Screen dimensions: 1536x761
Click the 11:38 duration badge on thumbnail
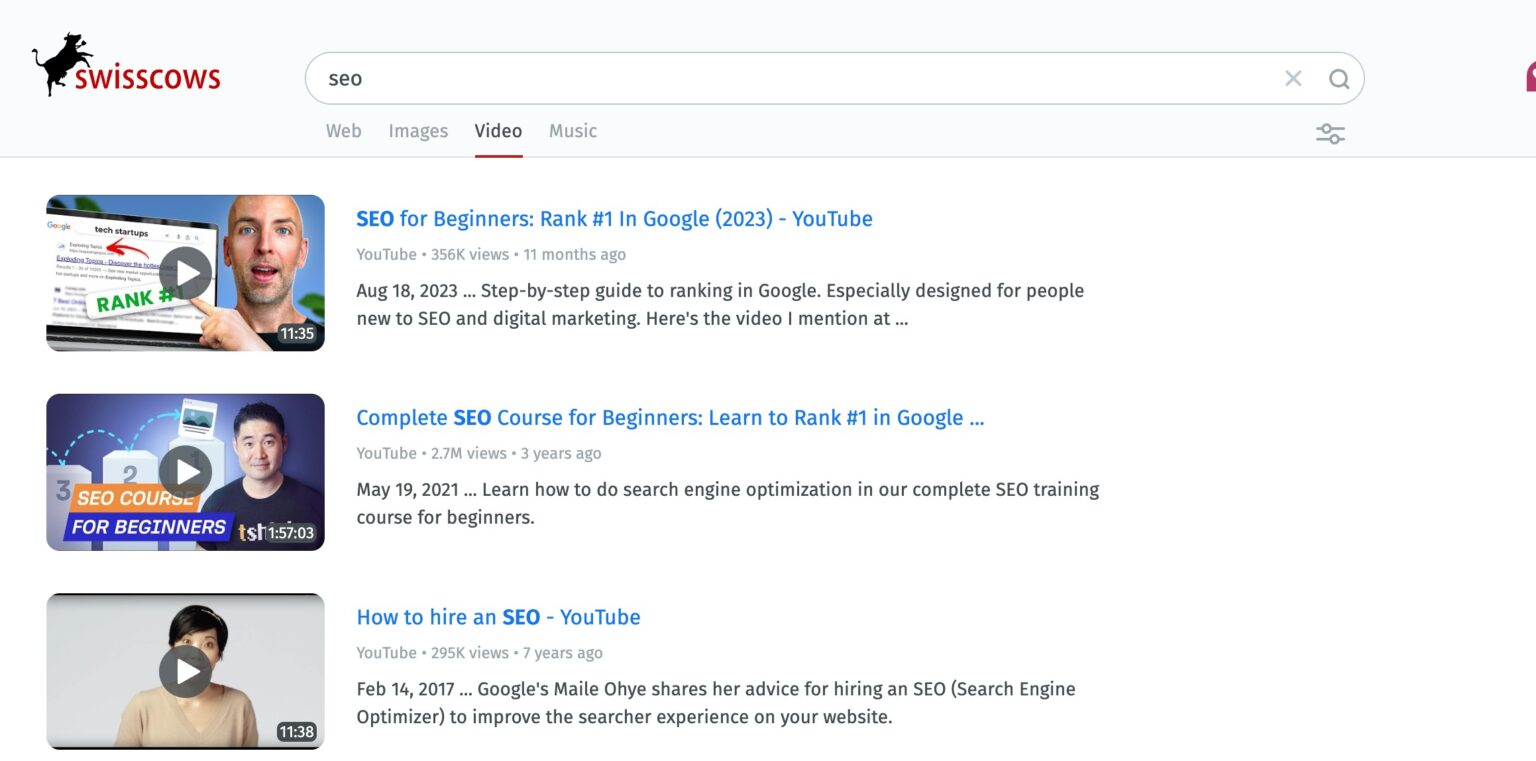[x=297, y=732]
